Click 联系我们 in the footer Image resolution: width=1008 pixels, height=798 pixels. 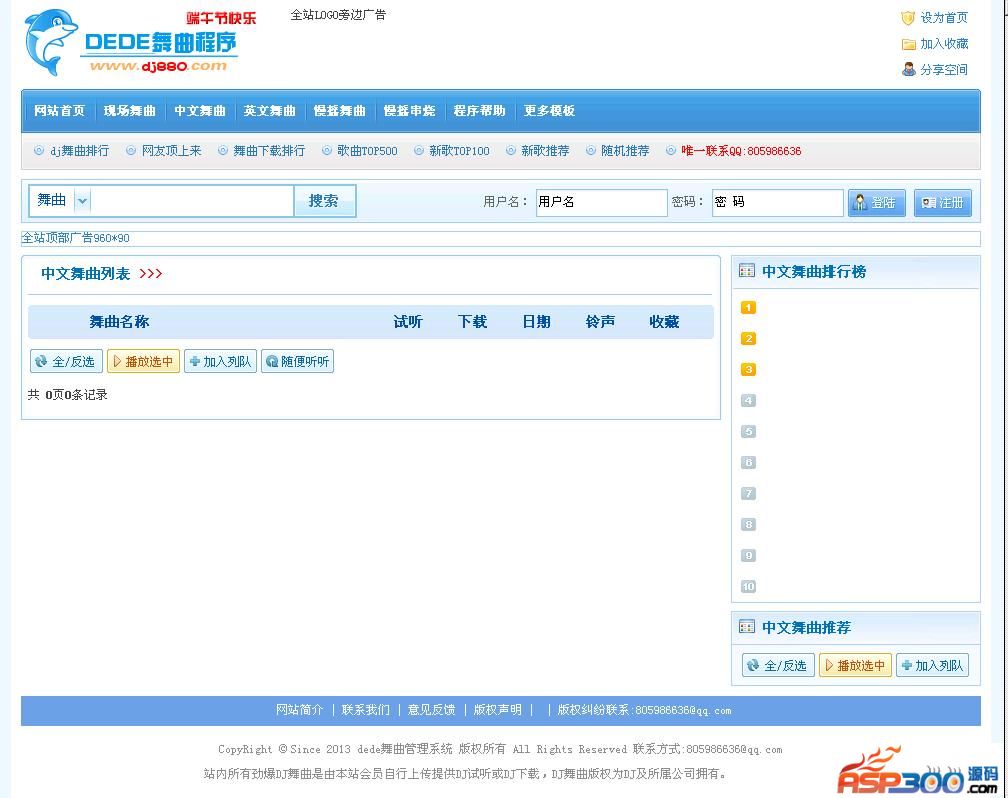pos(366,710)
